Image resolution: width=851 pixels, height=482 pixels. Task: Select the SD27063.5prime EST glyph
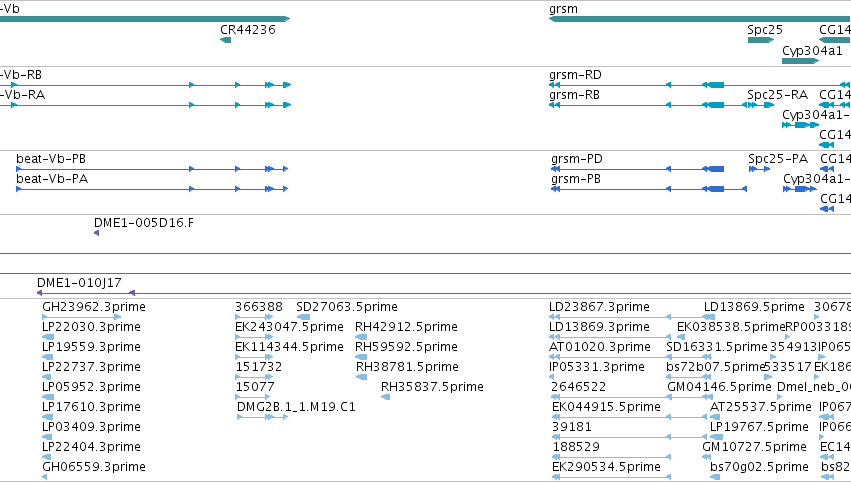[x=303, y=317]
